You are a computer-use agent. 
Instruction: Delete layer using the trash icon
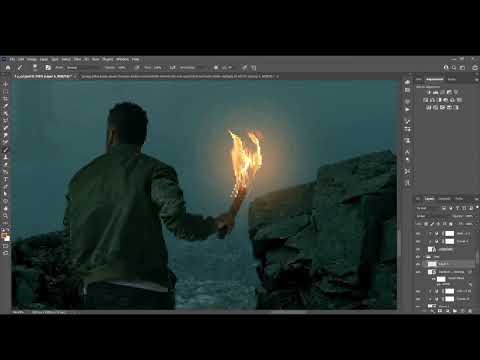(x=470, y=311)
